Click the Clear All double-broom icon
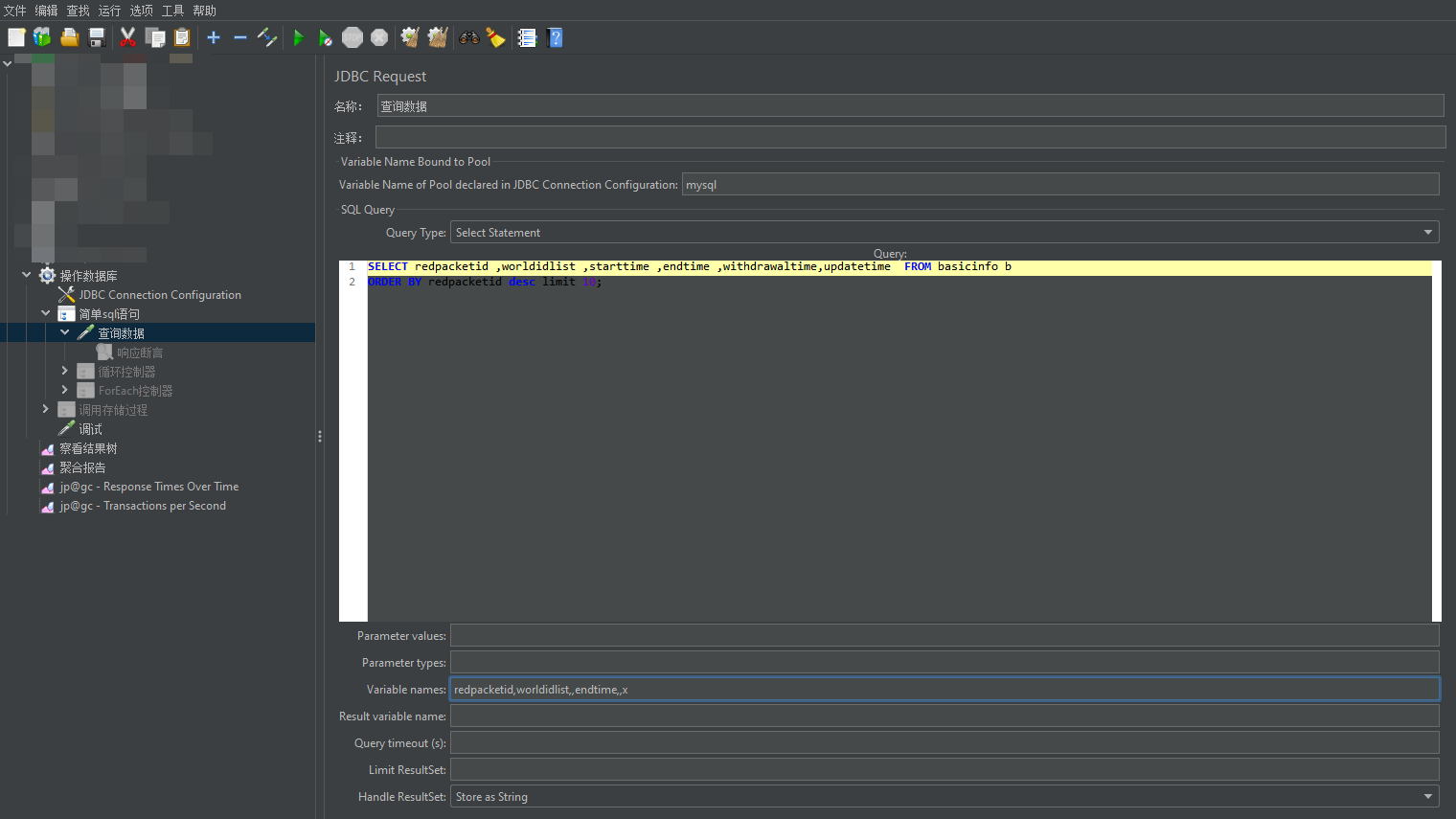Image resolution: width=1456 pixels, height=819 pixels. click(438, 37)
